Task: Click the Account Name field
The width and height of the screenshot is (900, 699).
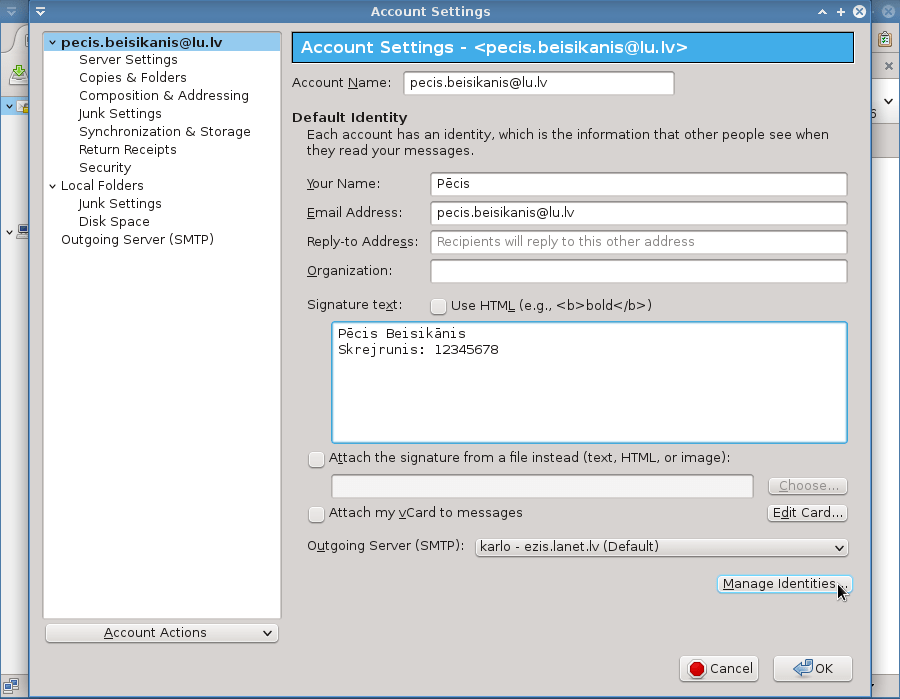Action: (538, 83)
